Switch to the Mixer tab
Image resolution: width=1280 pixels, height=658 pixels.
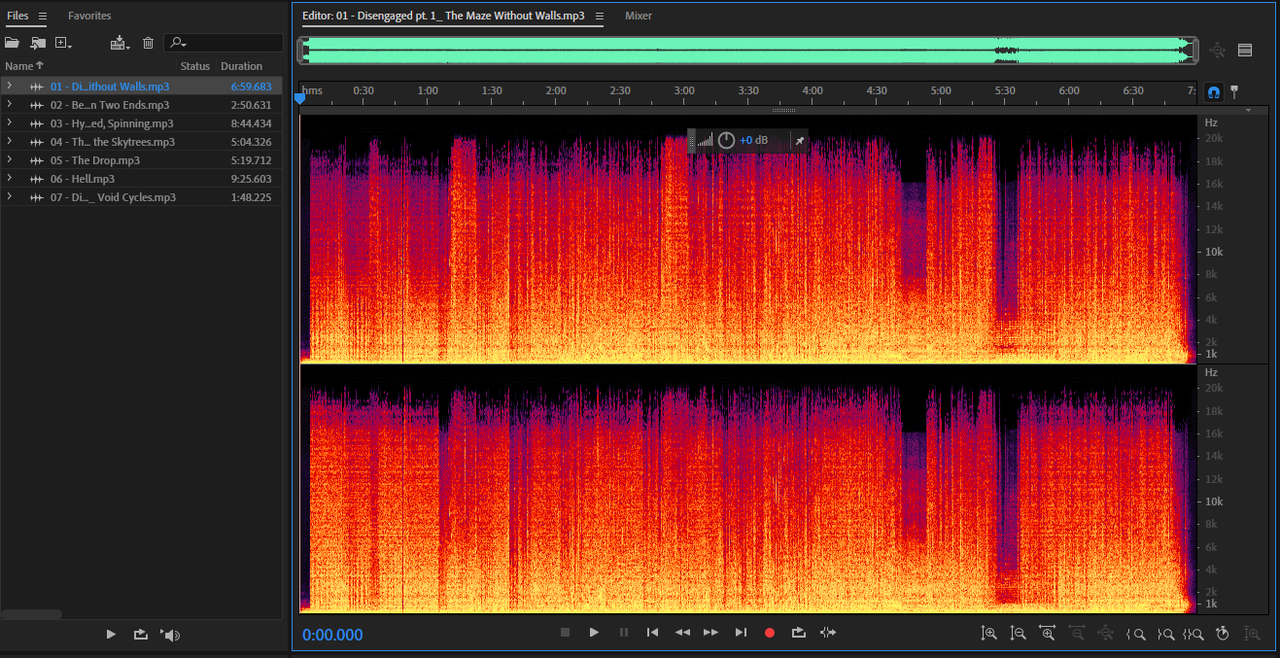coord(638,16)
